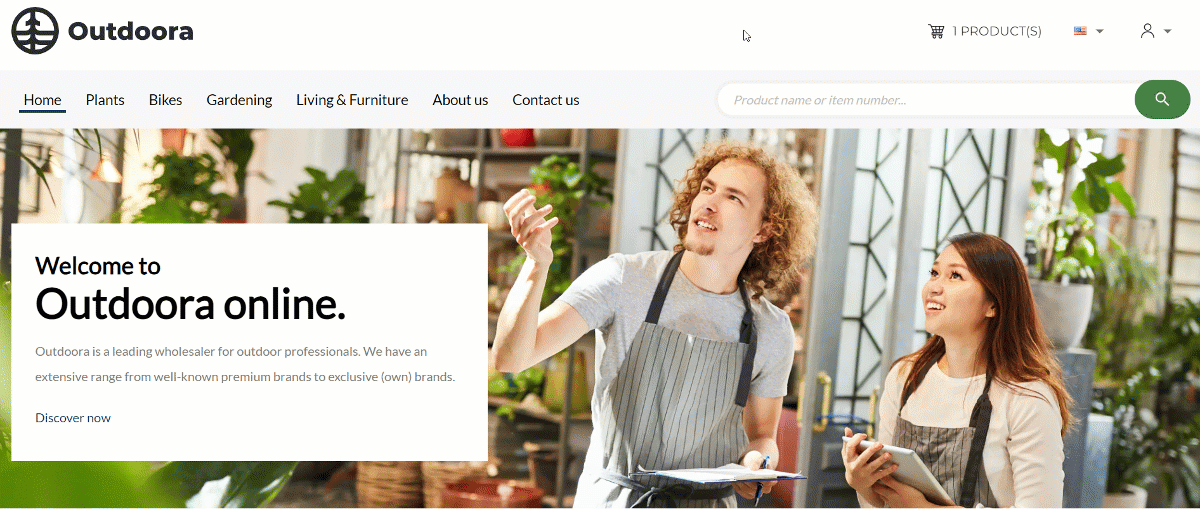Open the Bikes category
This screenshot has width=1200, height=509.
(x=165, y=100)
